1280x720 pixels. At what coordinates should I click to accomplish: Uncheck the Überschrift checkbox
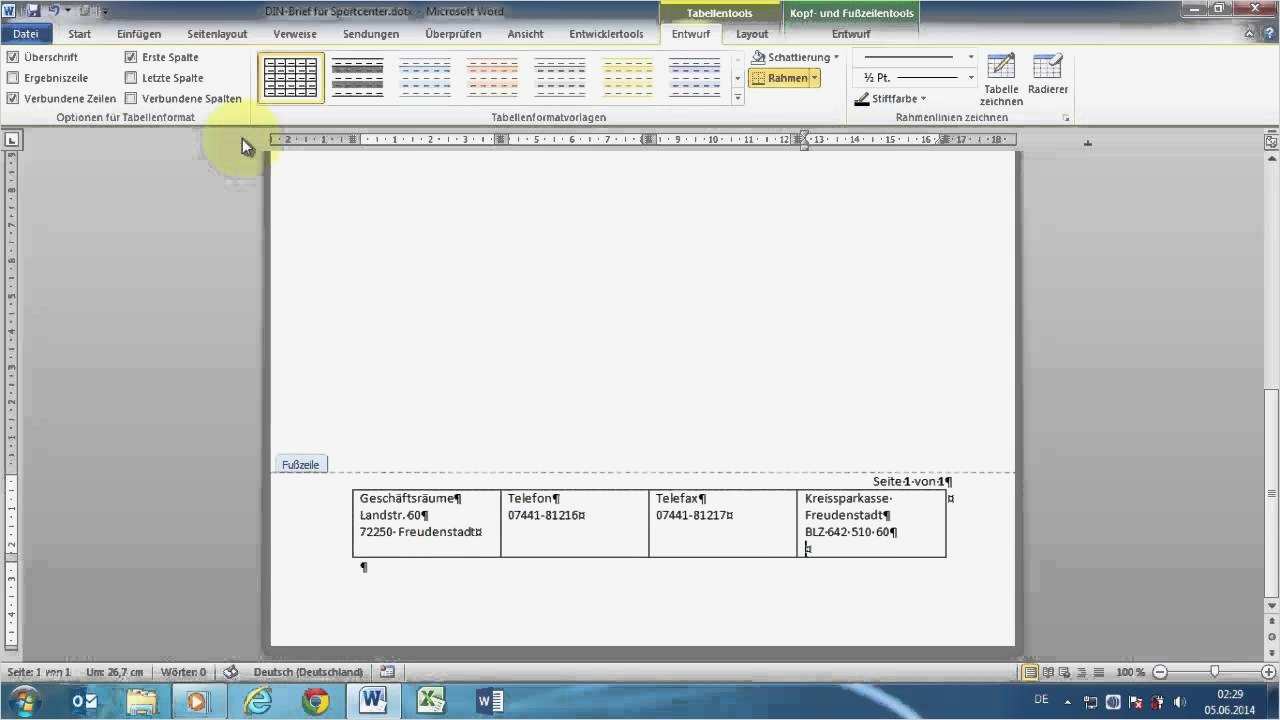(13, 57)
